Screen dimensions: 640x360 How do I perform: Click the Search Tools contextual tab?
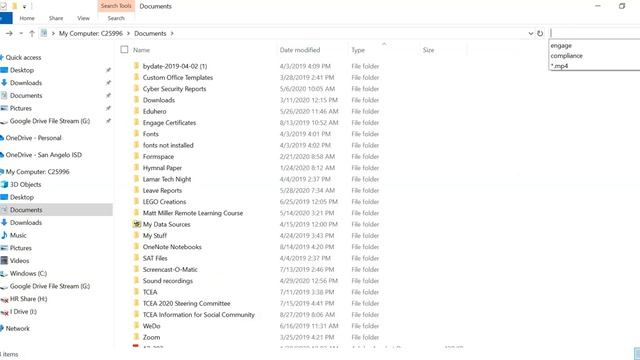click(116, 6)
